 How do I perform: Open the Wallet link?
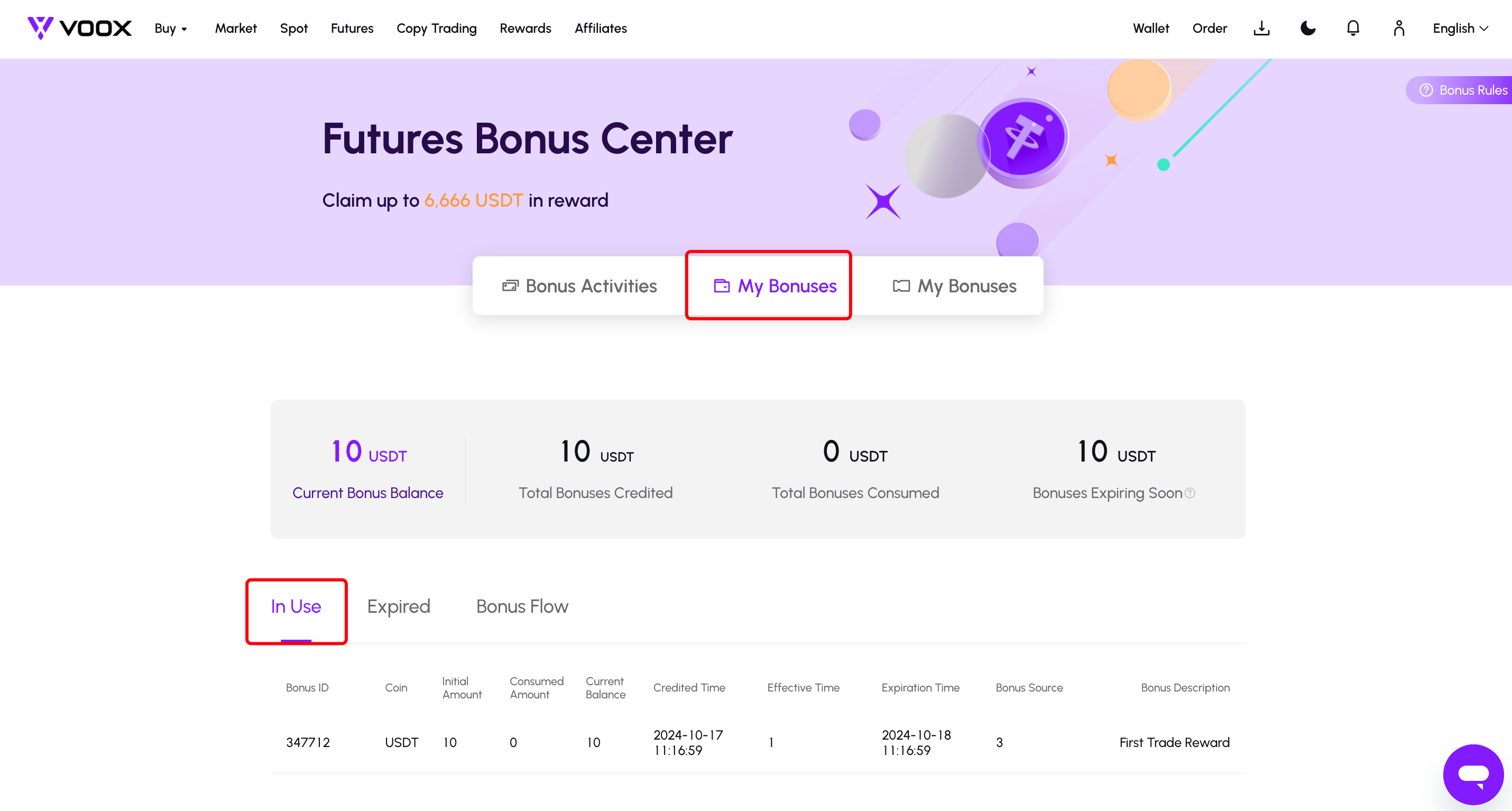1150,28
